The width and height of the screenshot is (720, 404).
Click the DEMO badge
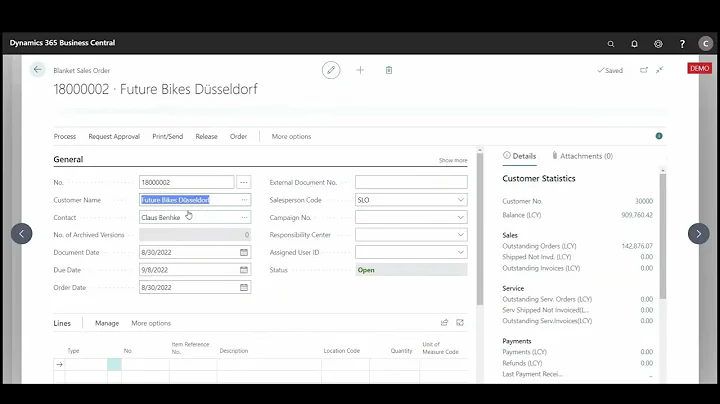pyautogui.click(x=699, y=68)
